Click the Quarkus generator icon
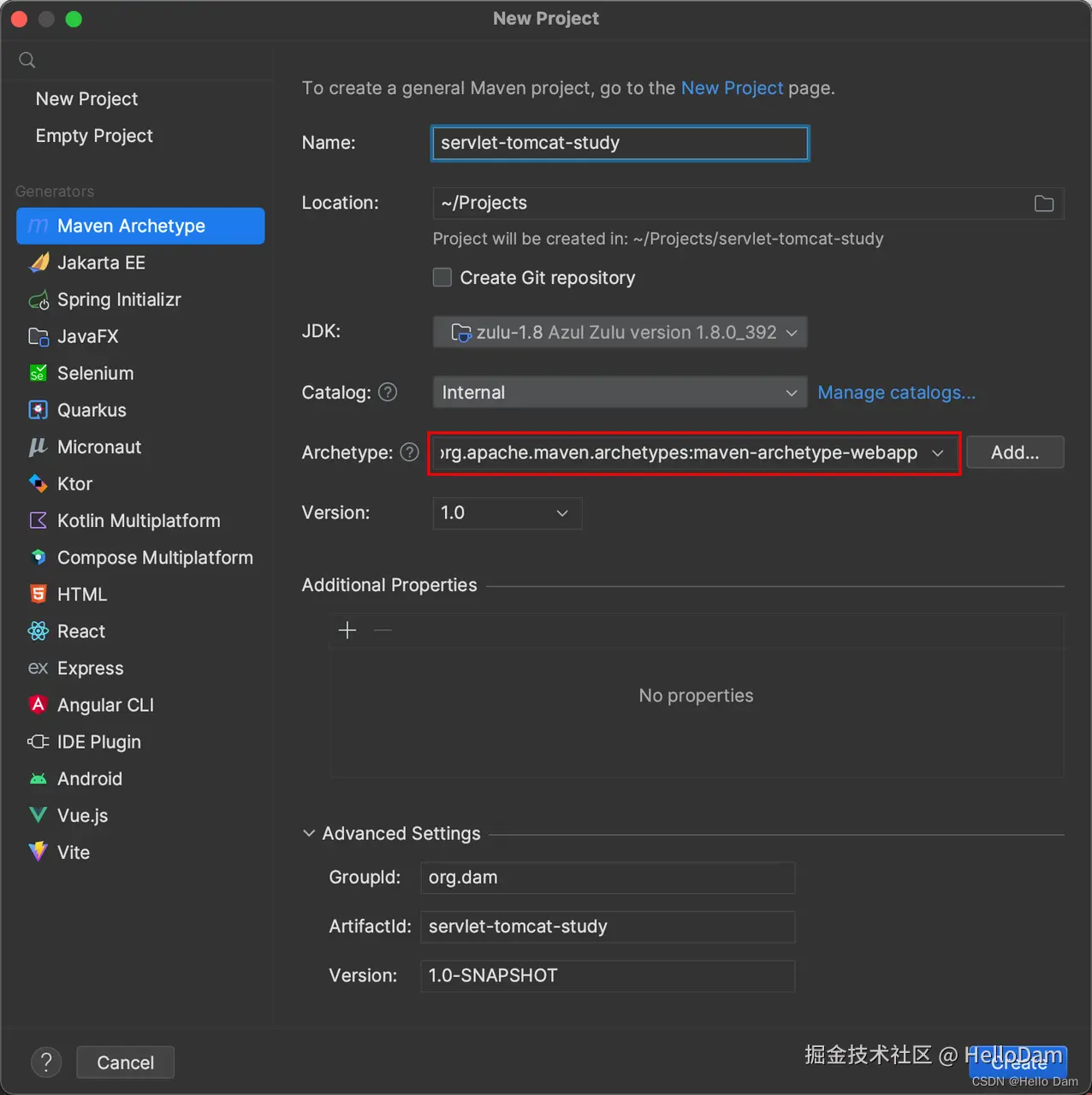This screenshot has width=1092, height=1095. coord(39,411)
